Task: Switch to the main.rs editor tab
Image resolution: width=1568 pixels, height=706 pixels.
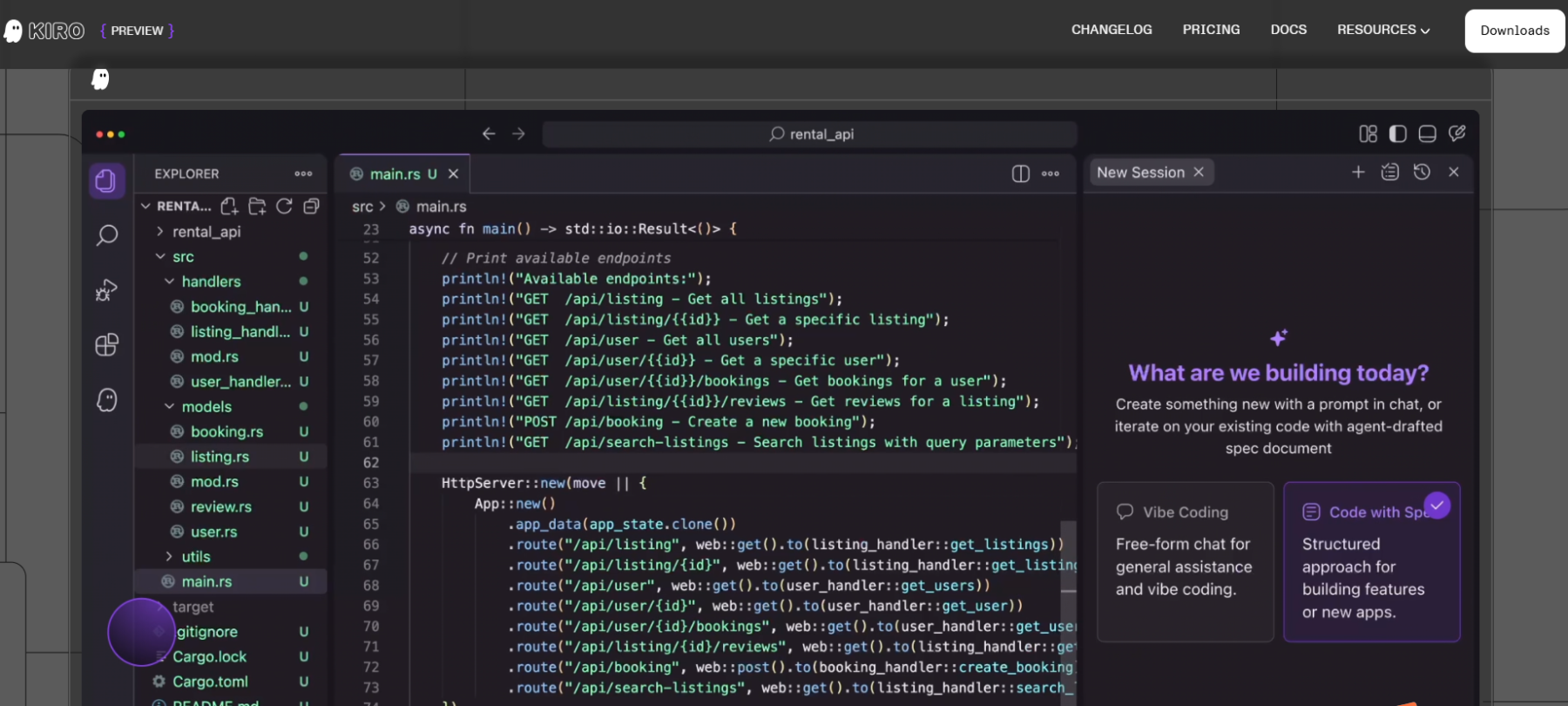Action: point(395,174)
